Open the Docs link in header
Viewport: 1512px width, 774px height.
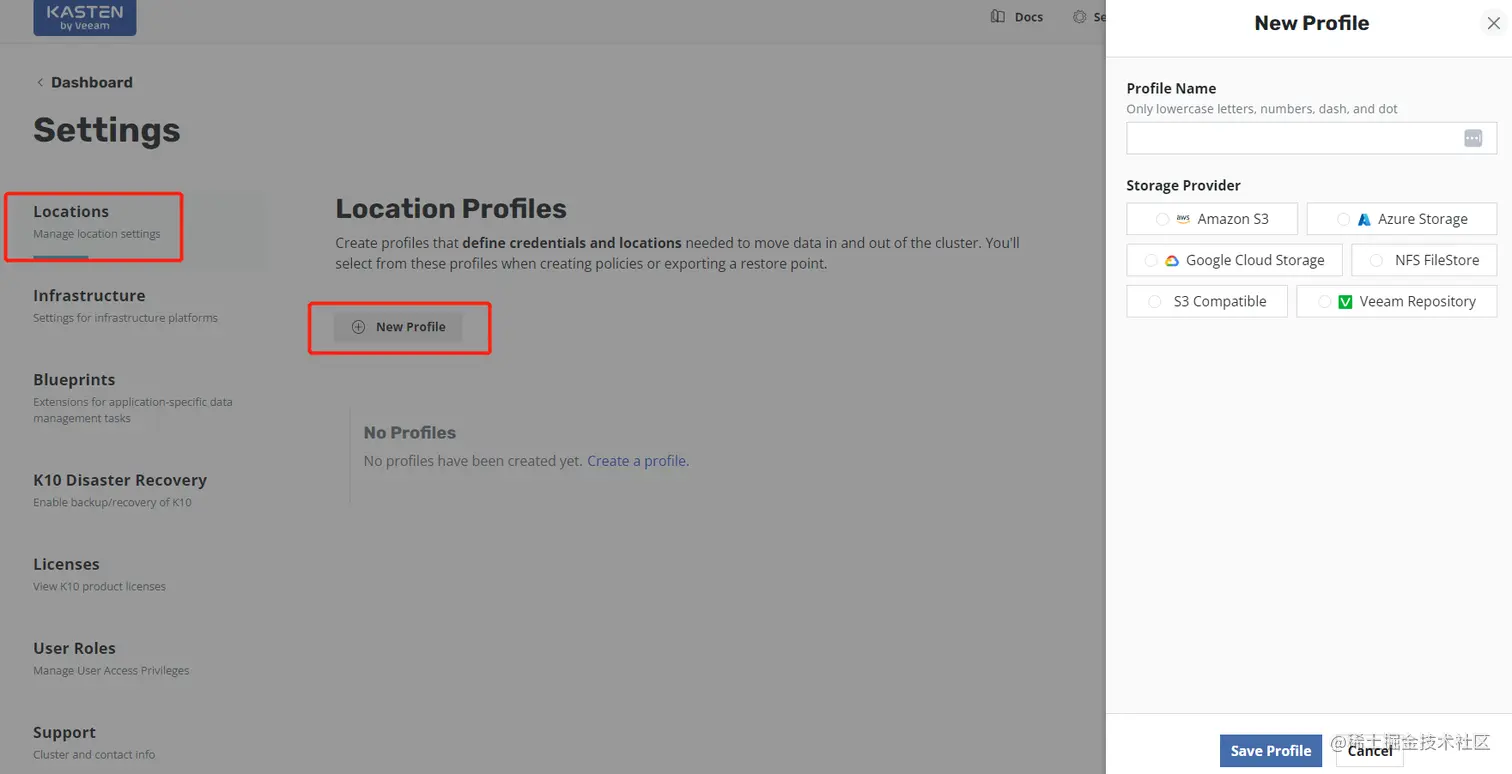(x=1028, y=17)
